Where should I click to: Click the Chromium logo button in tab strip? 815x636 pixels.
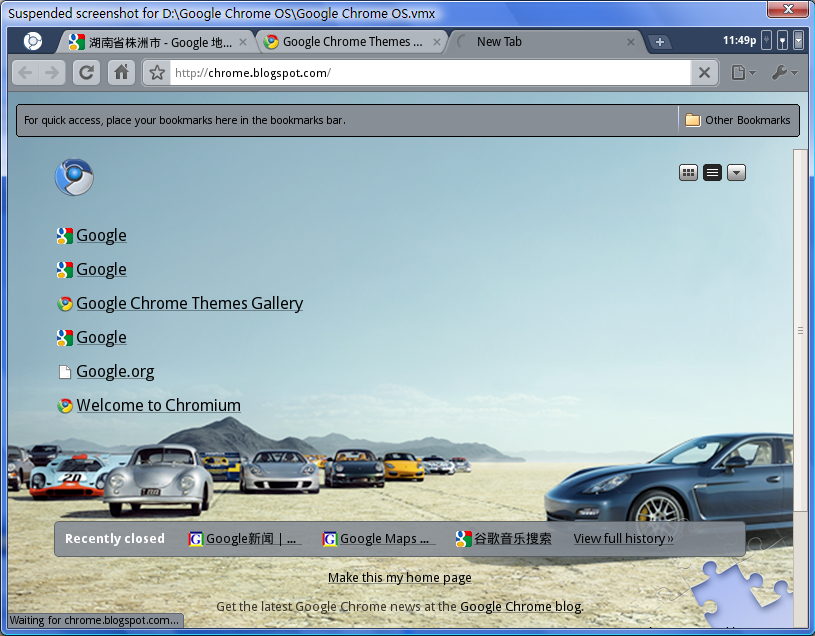[x=33, y=41]
